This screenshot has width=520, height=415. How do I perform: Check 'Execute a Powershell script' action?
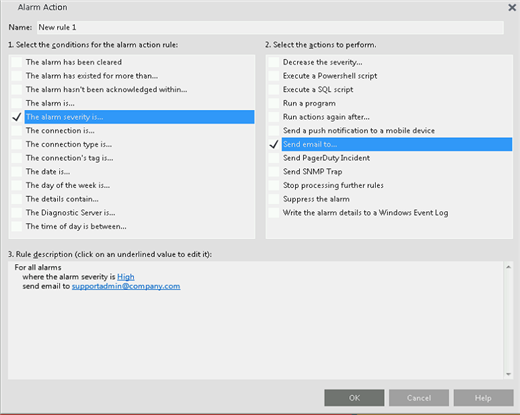pyautogui.click(x=274, y=76)
